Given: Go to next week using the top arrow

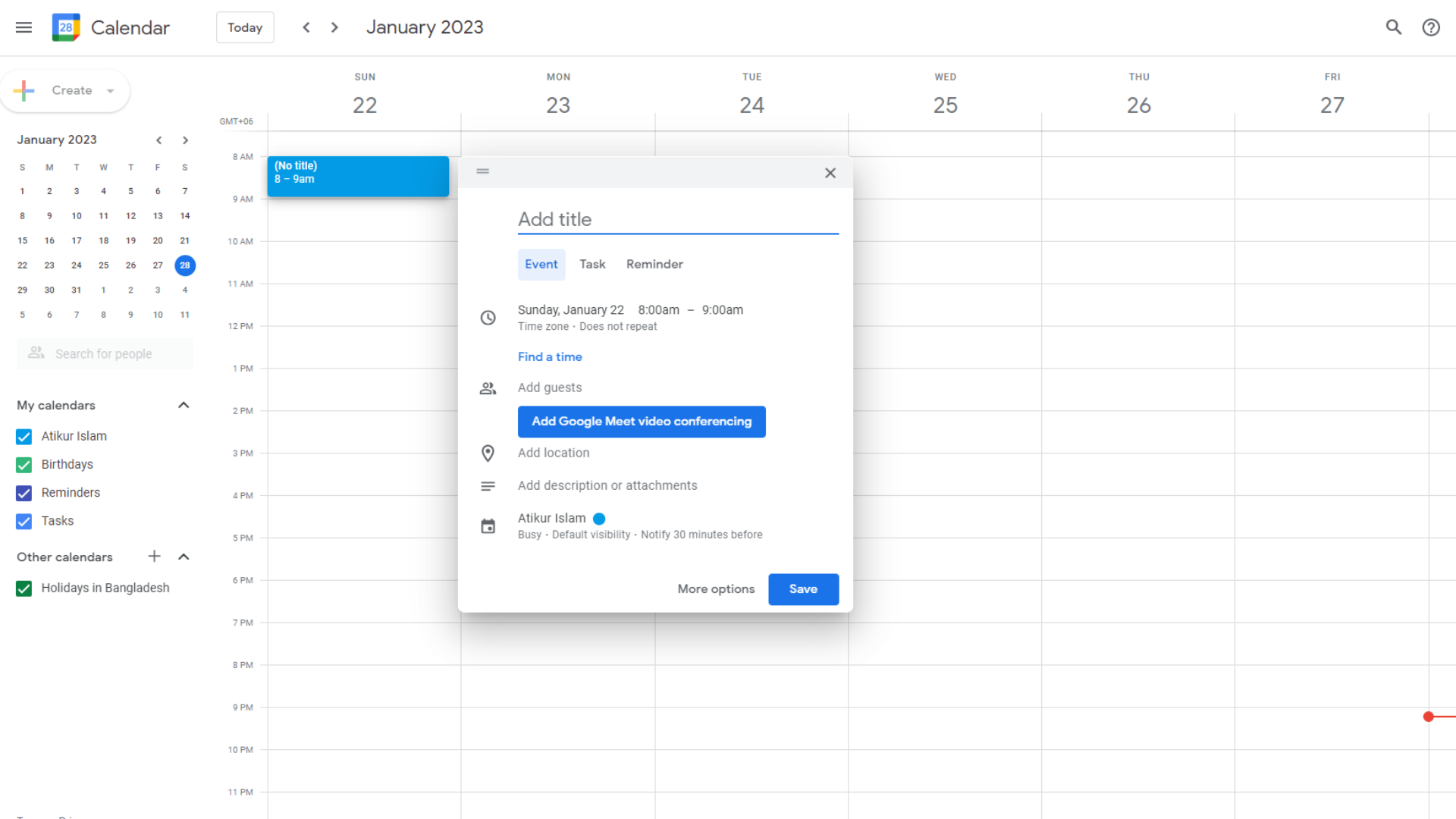Looking at the screenshot, I should click(x=334, y=27).
